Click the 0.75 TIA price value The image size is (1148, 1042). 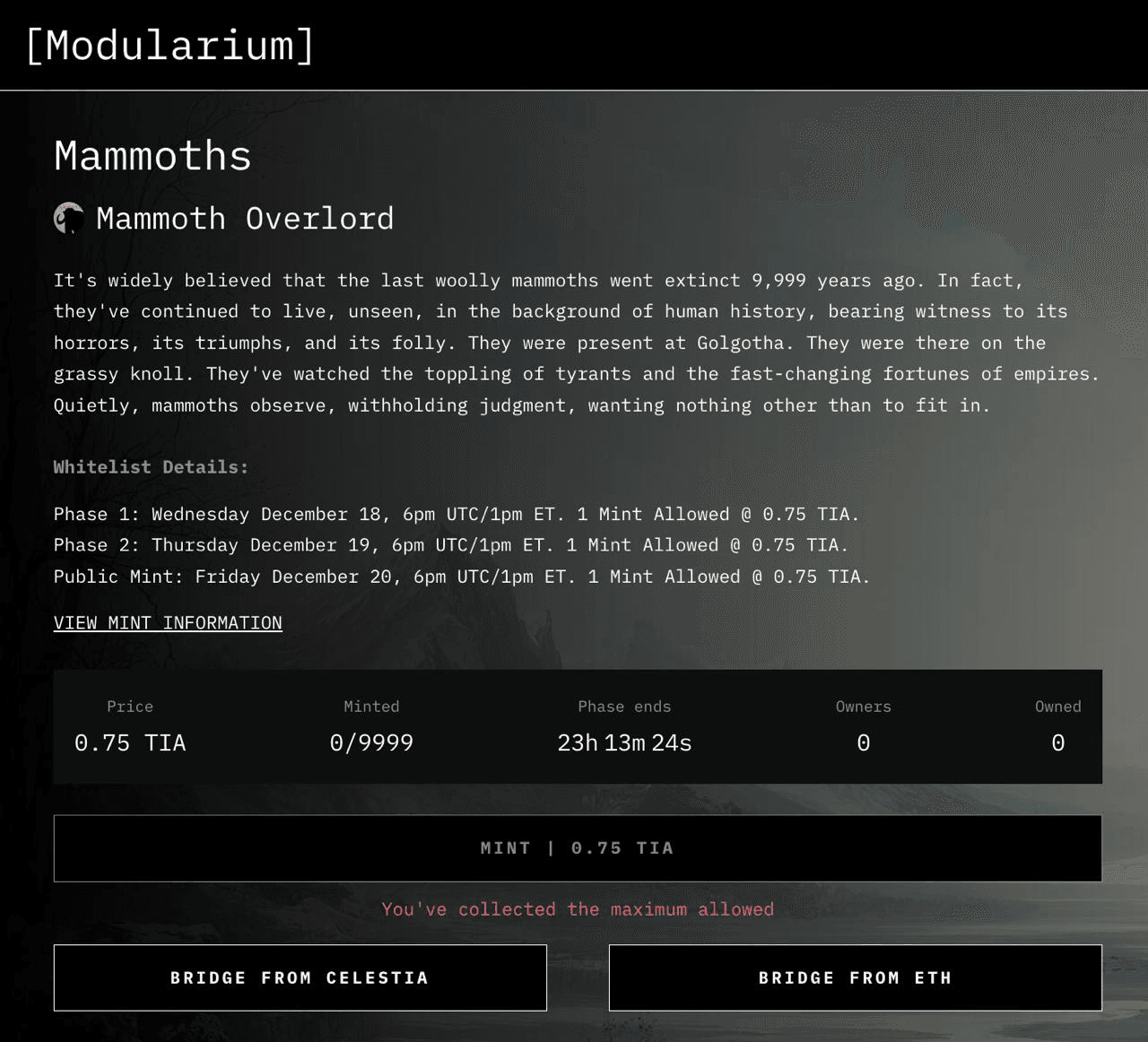tap(130, 742)
